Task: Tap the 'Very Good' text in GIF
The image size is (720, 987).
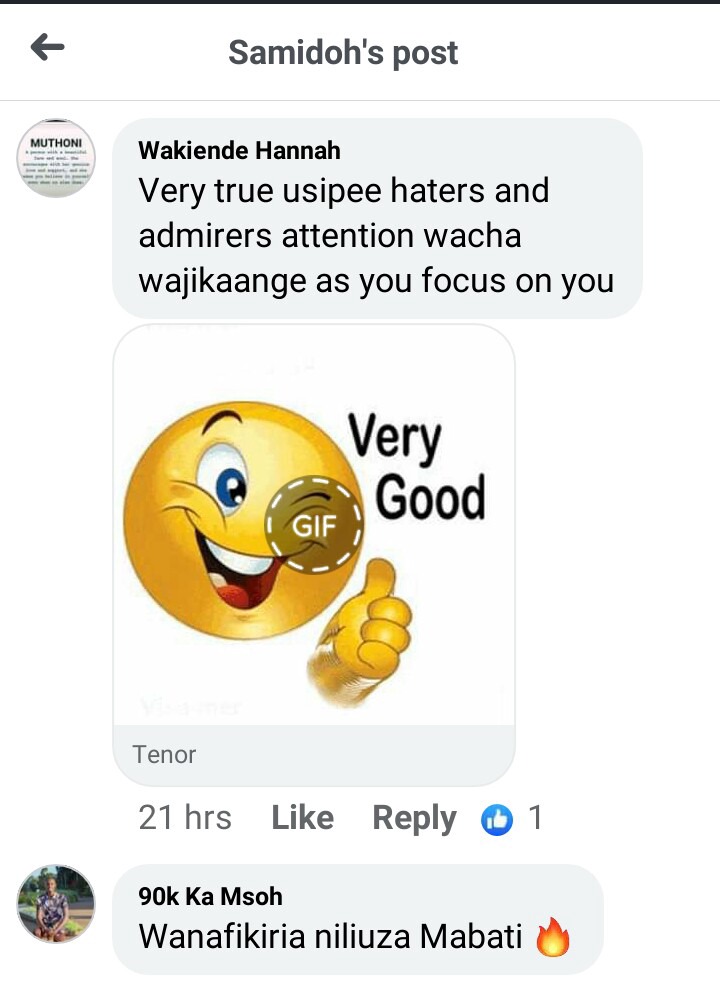Action: [x=417, y=466]
